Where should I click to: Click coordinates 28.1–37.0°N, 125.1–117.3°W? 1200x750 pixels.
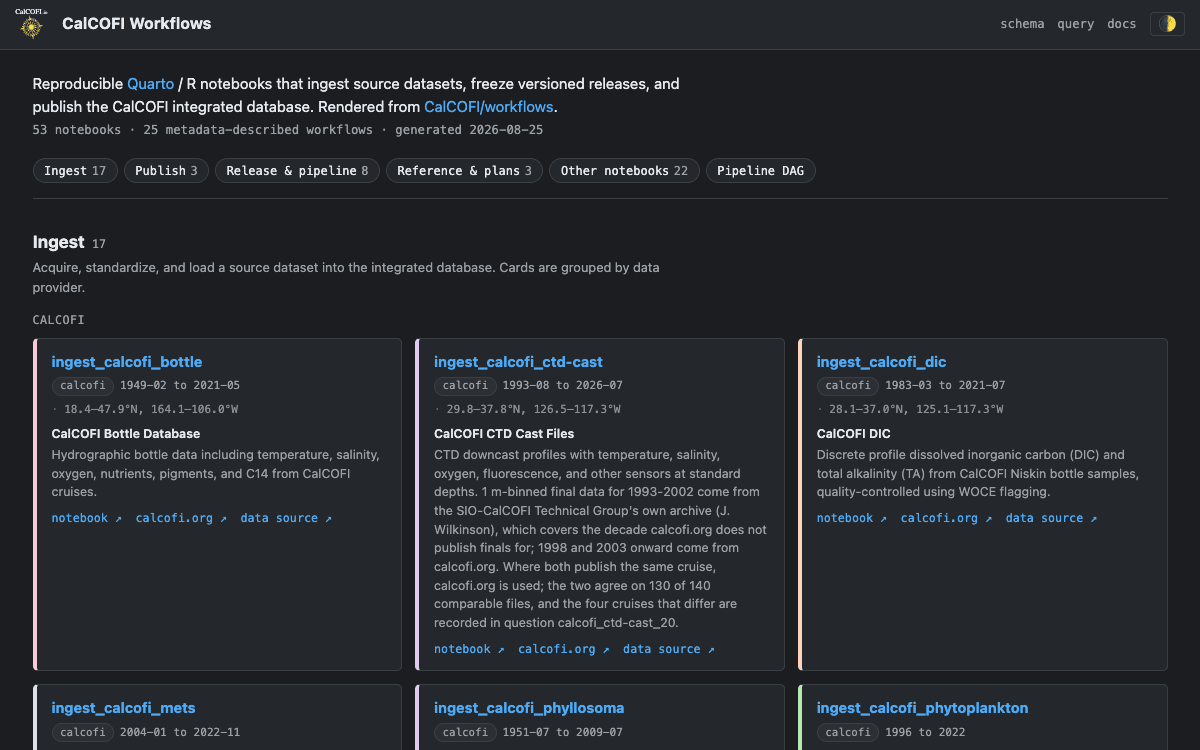[916, 410]
